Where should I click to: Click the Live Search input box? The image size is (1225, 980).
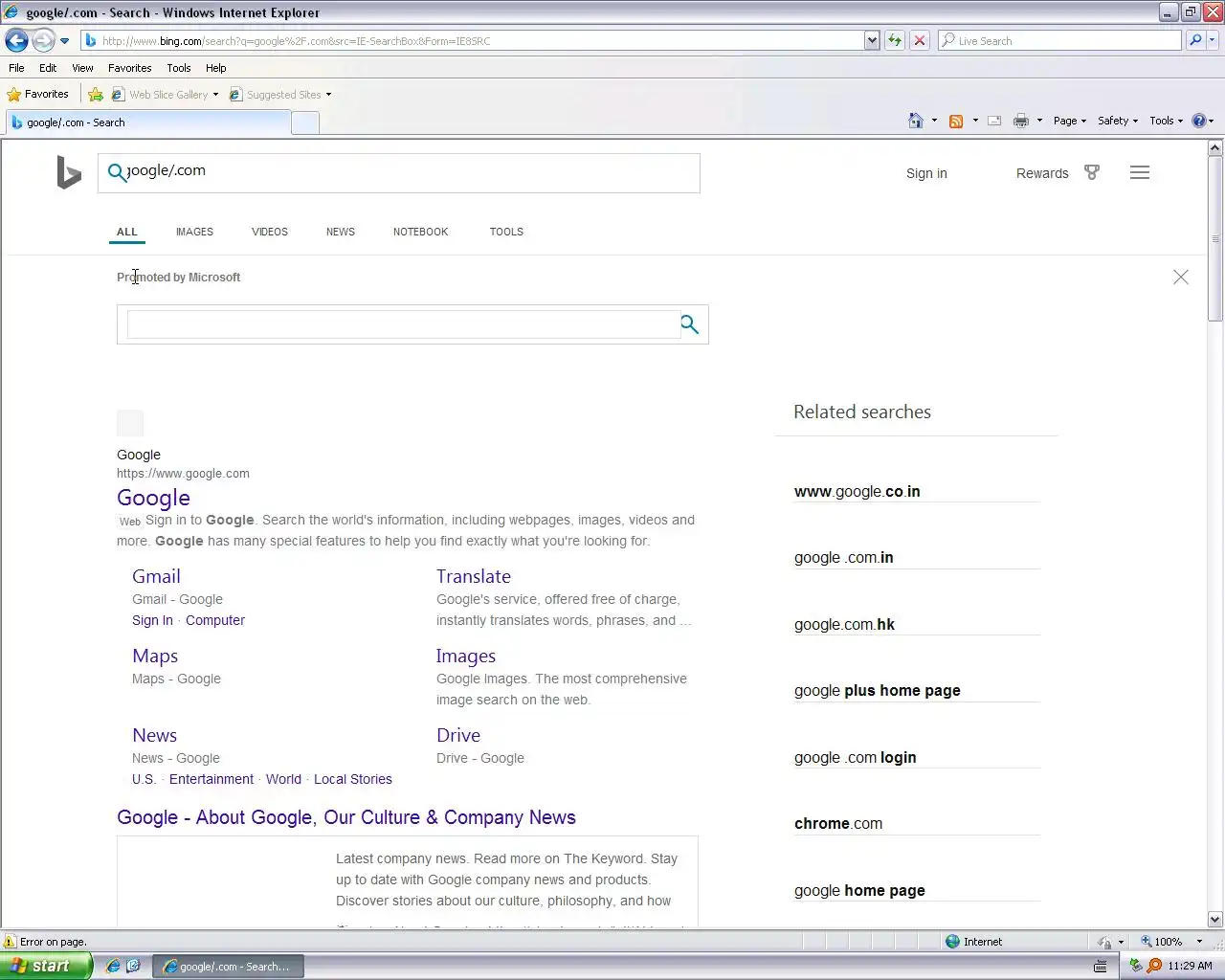(1060, 40)
